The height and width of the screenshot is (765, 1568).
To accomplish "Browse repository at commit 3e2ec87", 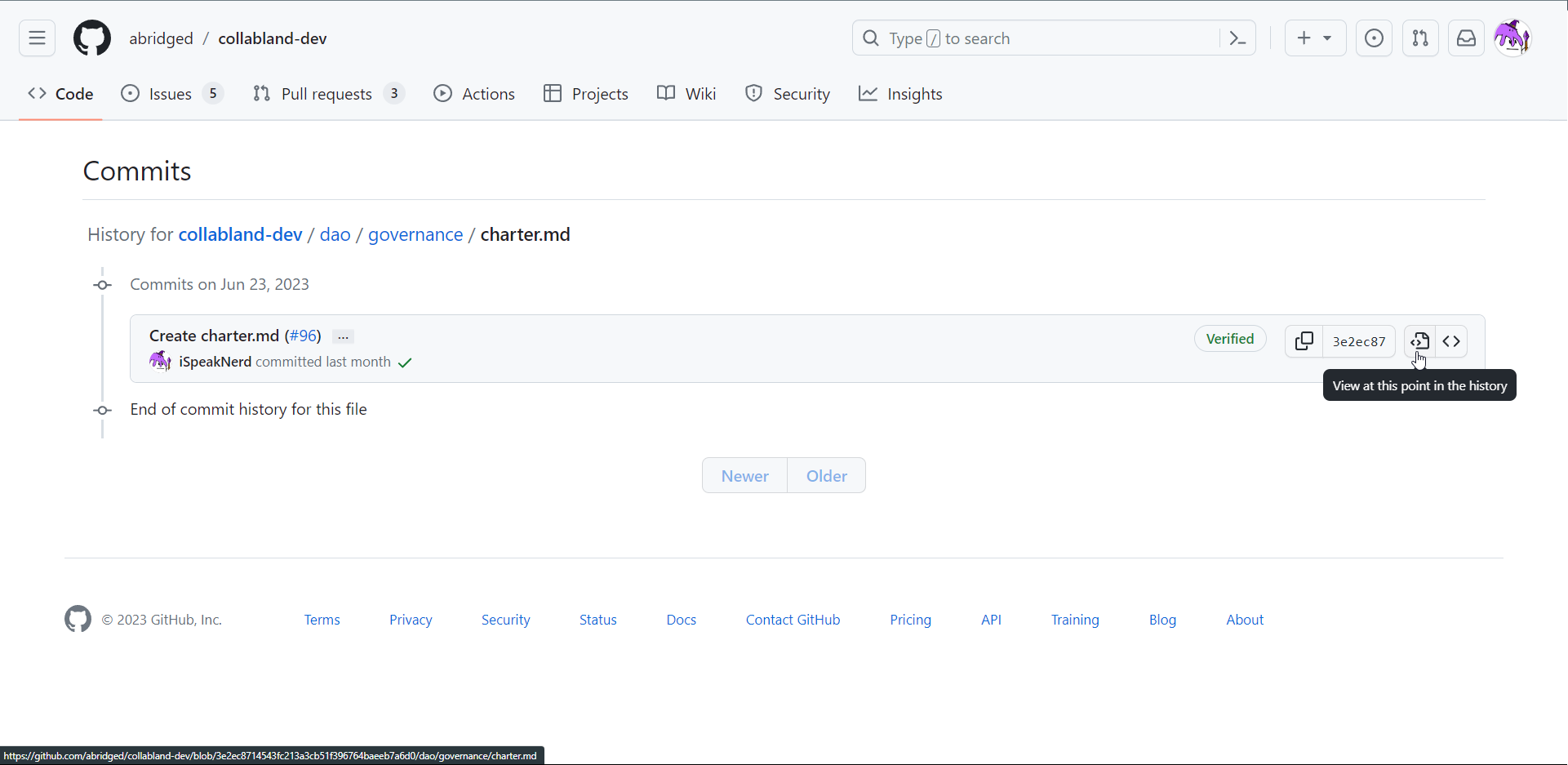I will coord(1451,341).
